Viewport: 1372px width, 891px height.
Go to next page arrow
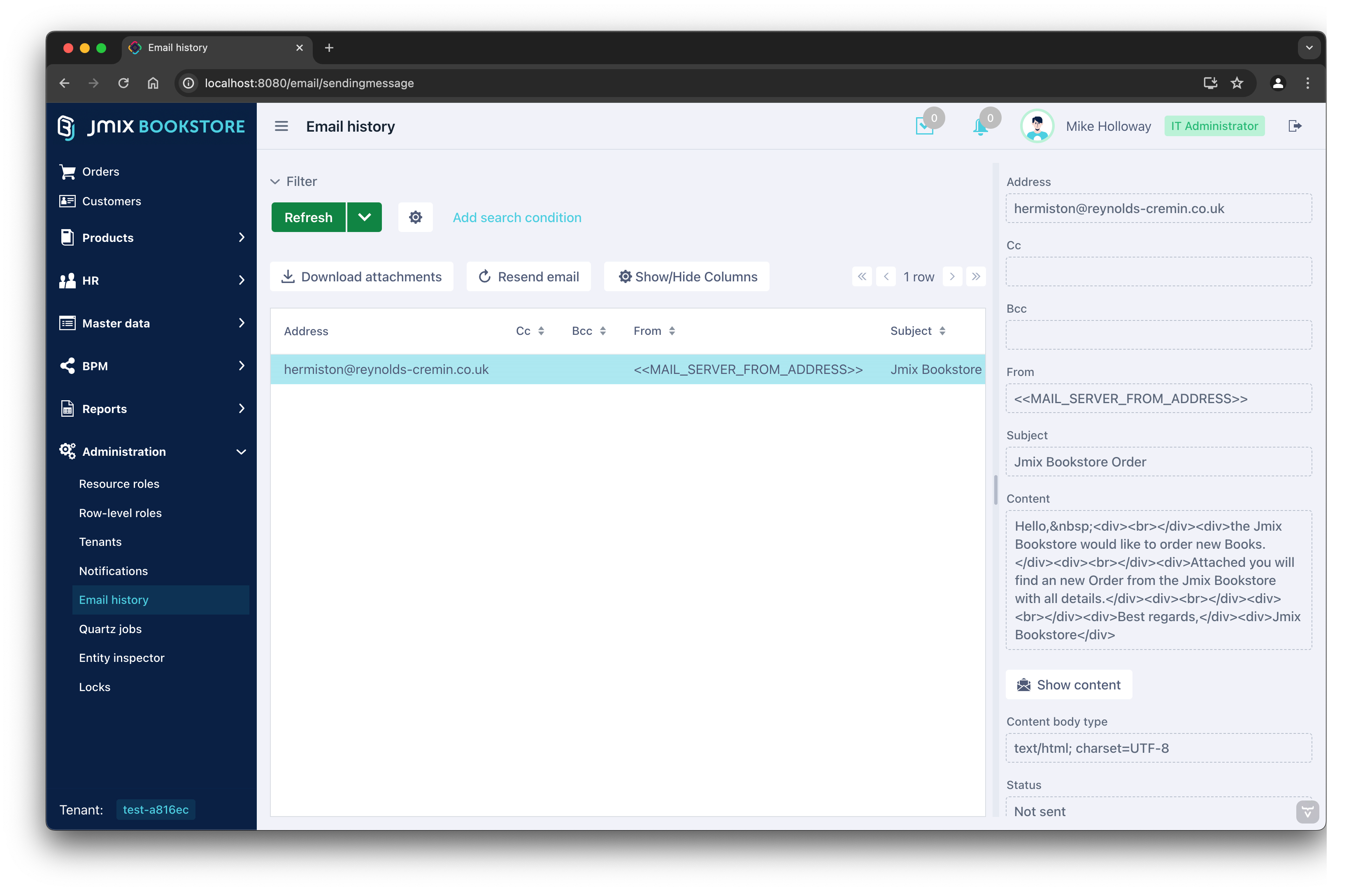952,276
